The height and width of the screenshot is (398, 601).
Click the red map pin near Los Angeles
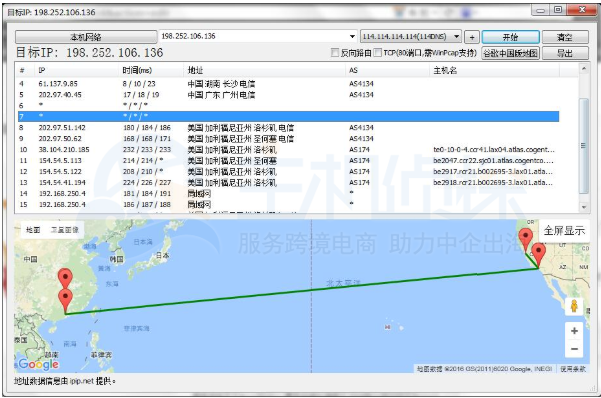pos(539,255)
